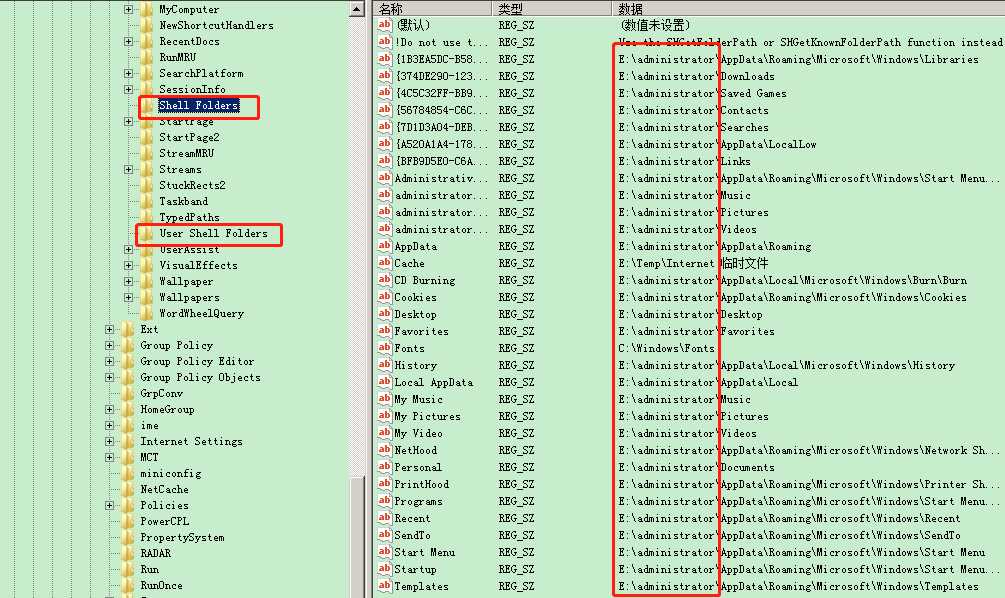Sort values by the 名称 column header
This screenshot has height=598, width=1005.
(x=433, y=8)
